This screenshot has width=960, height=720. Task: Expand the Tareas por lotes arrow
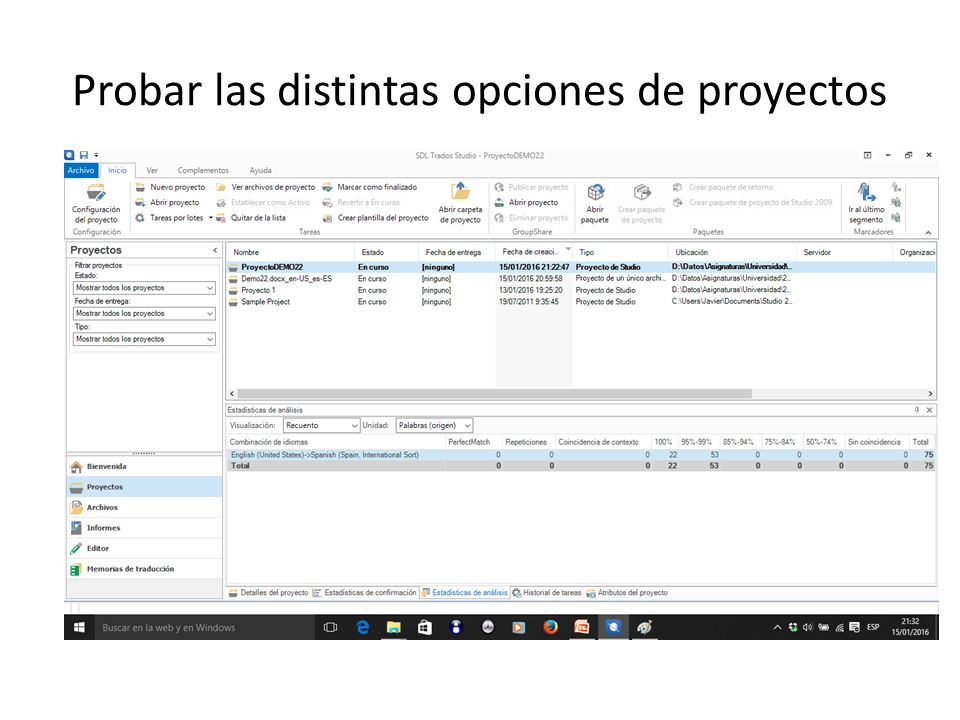coord(211,218)
